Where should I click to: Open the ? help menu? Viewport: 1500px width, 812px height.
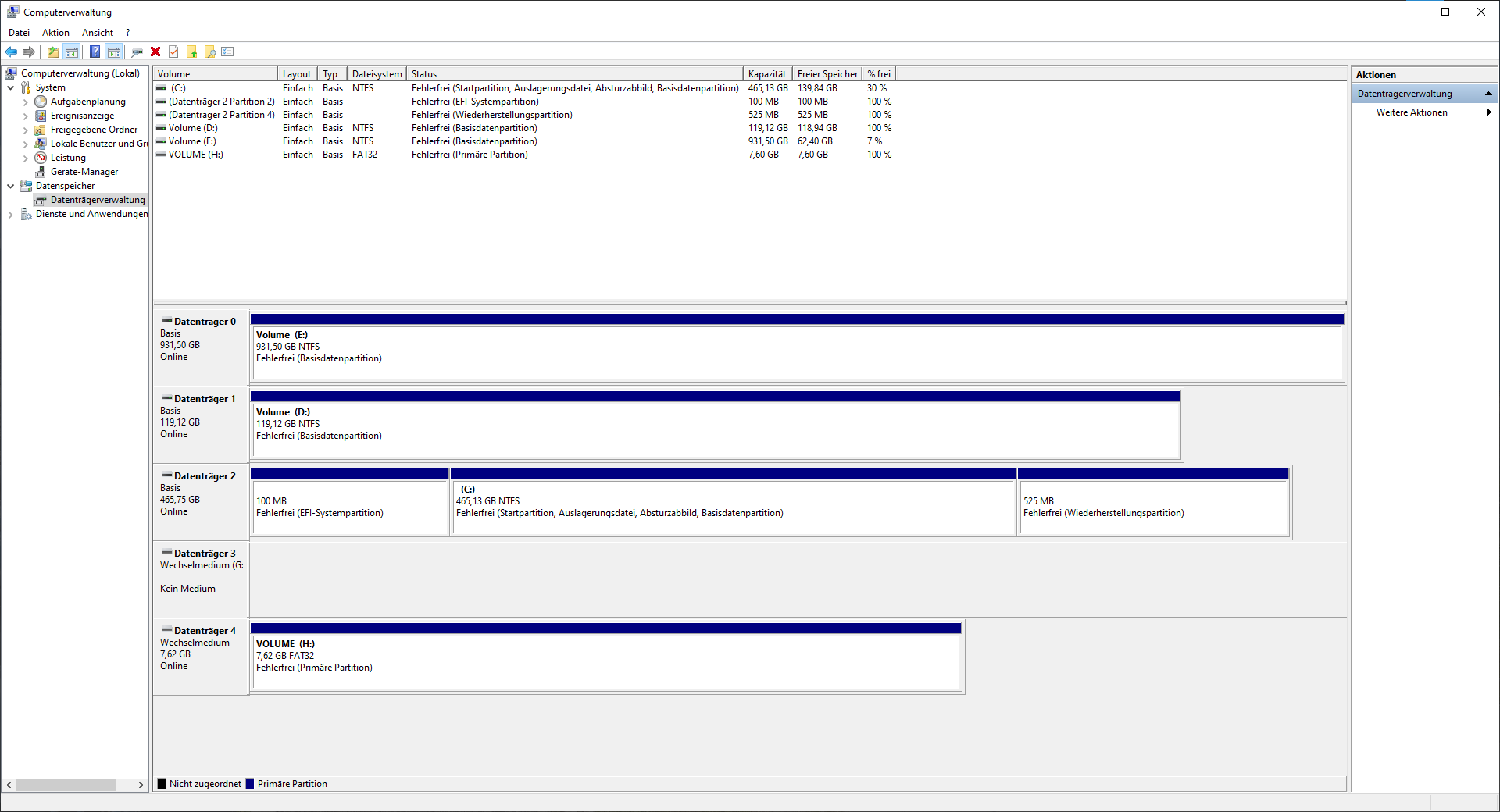point(127,33)
